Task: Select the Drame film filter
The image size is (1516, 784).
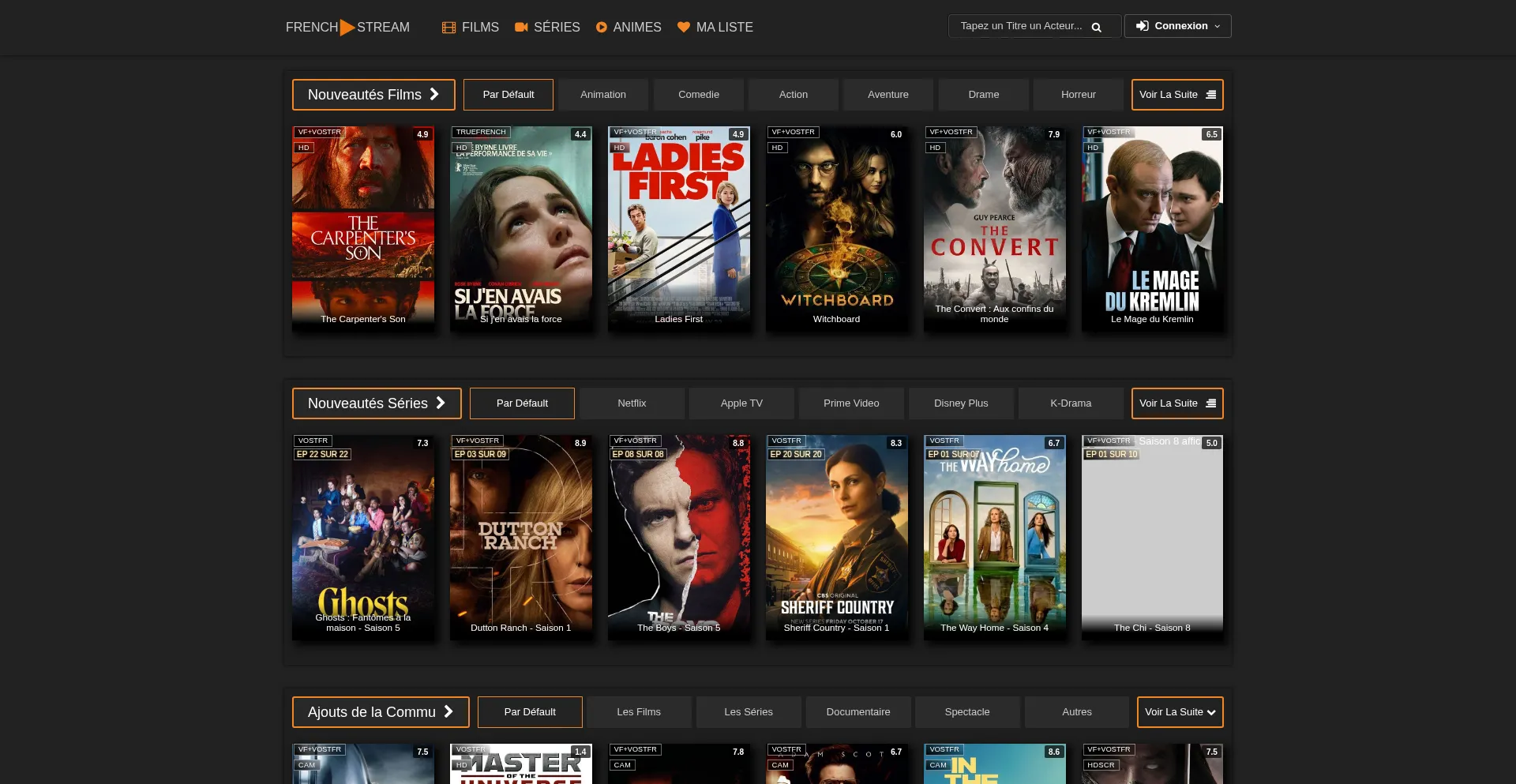Action: point(984,95)
